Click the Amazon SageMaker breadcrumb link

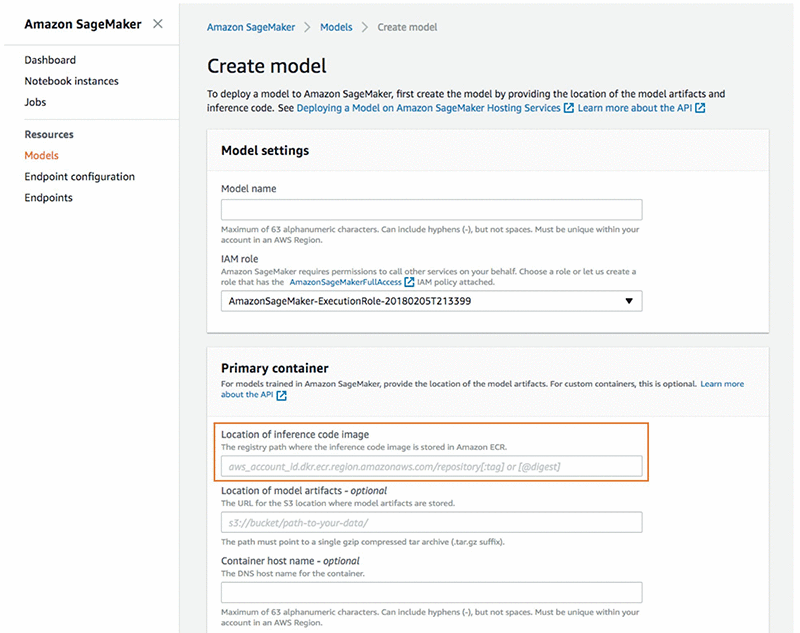tap(257, 27)
